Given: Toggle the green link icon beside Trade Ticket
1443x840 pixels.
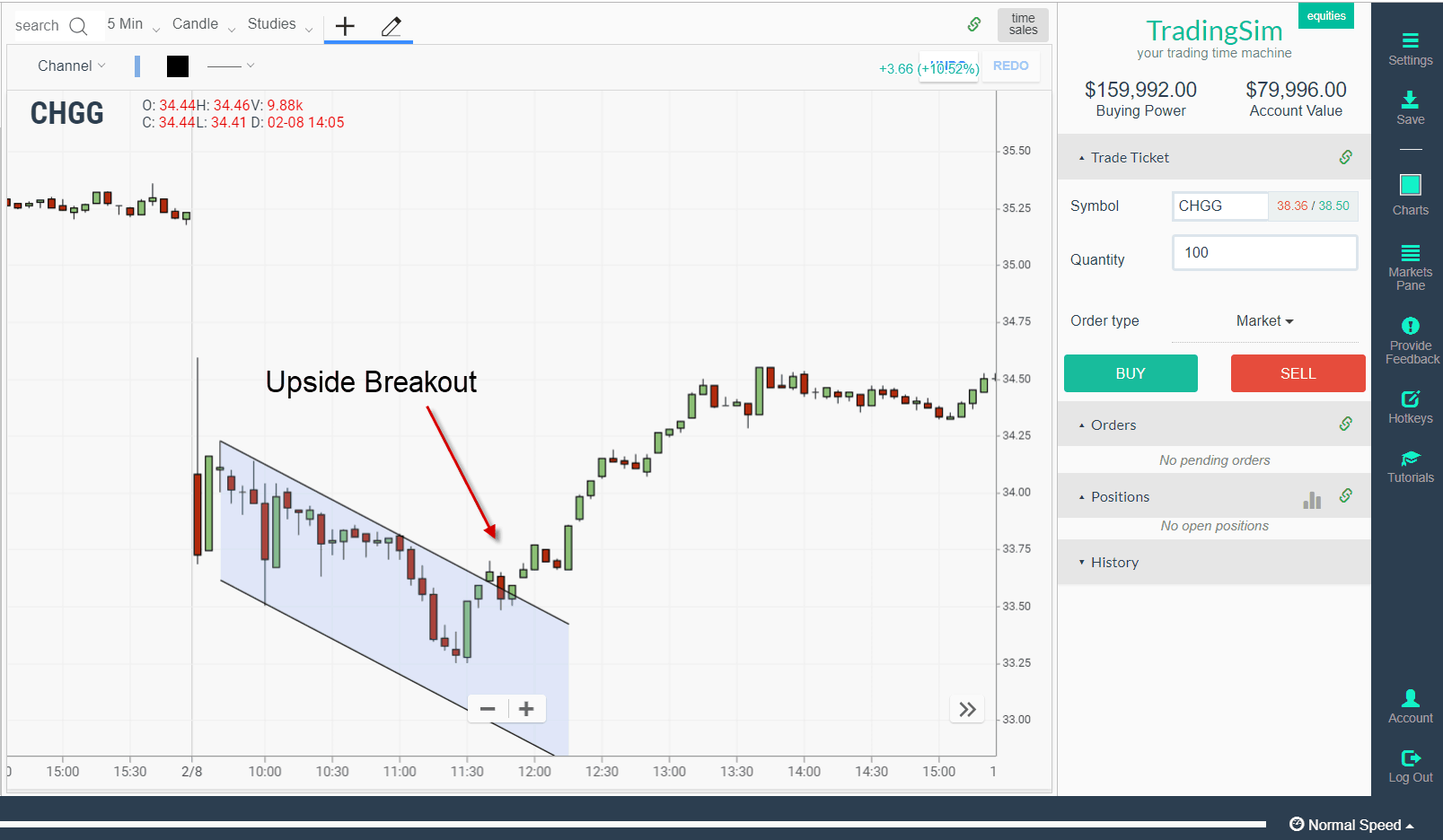Looking at the screenshot, I should pyautogui.click(x=1345, y=156).
